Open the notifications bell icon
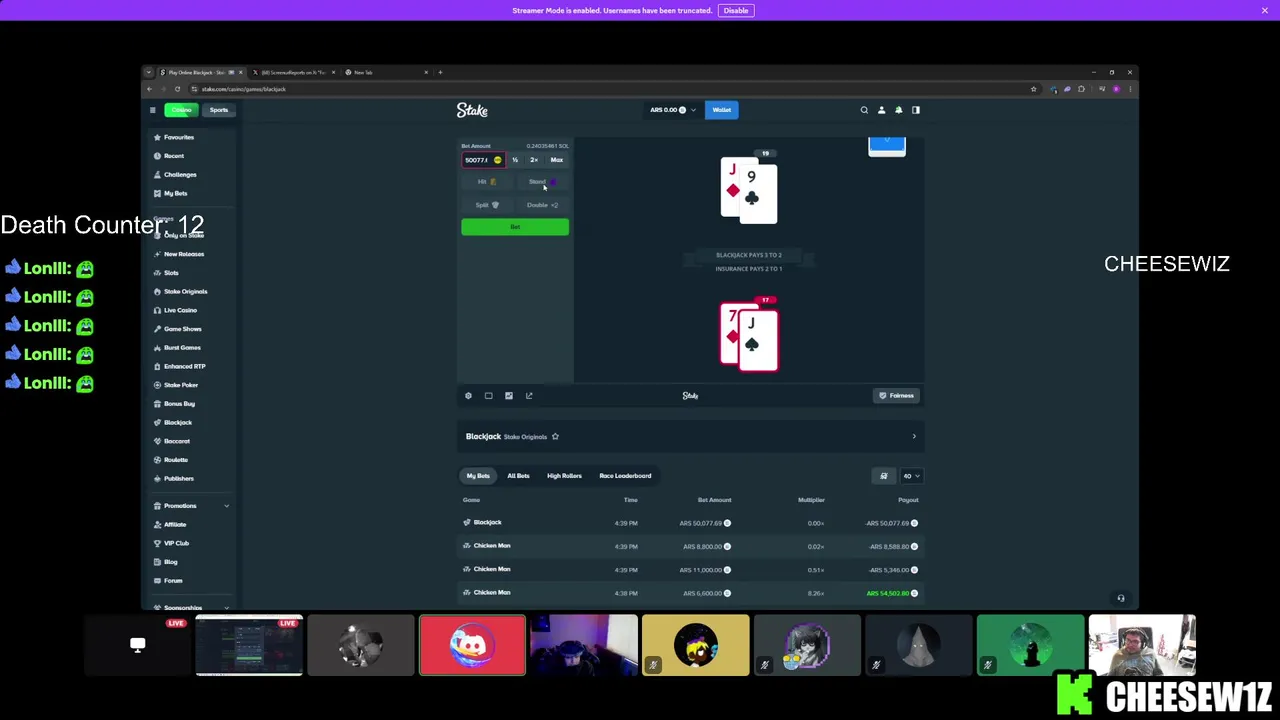This screenshot has height=720, width=1280. [898, 110]
